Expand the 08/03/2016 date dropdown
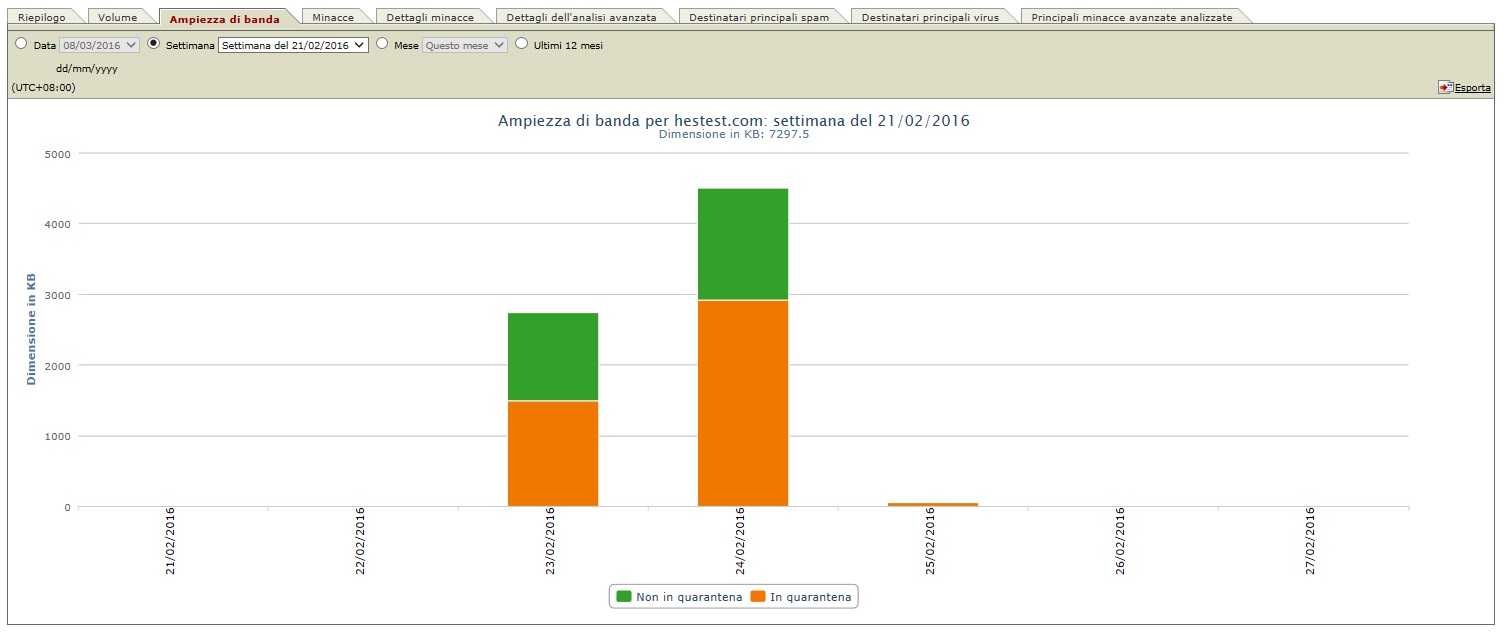Screen dimensions: 1505x643 tap(99, 45)
